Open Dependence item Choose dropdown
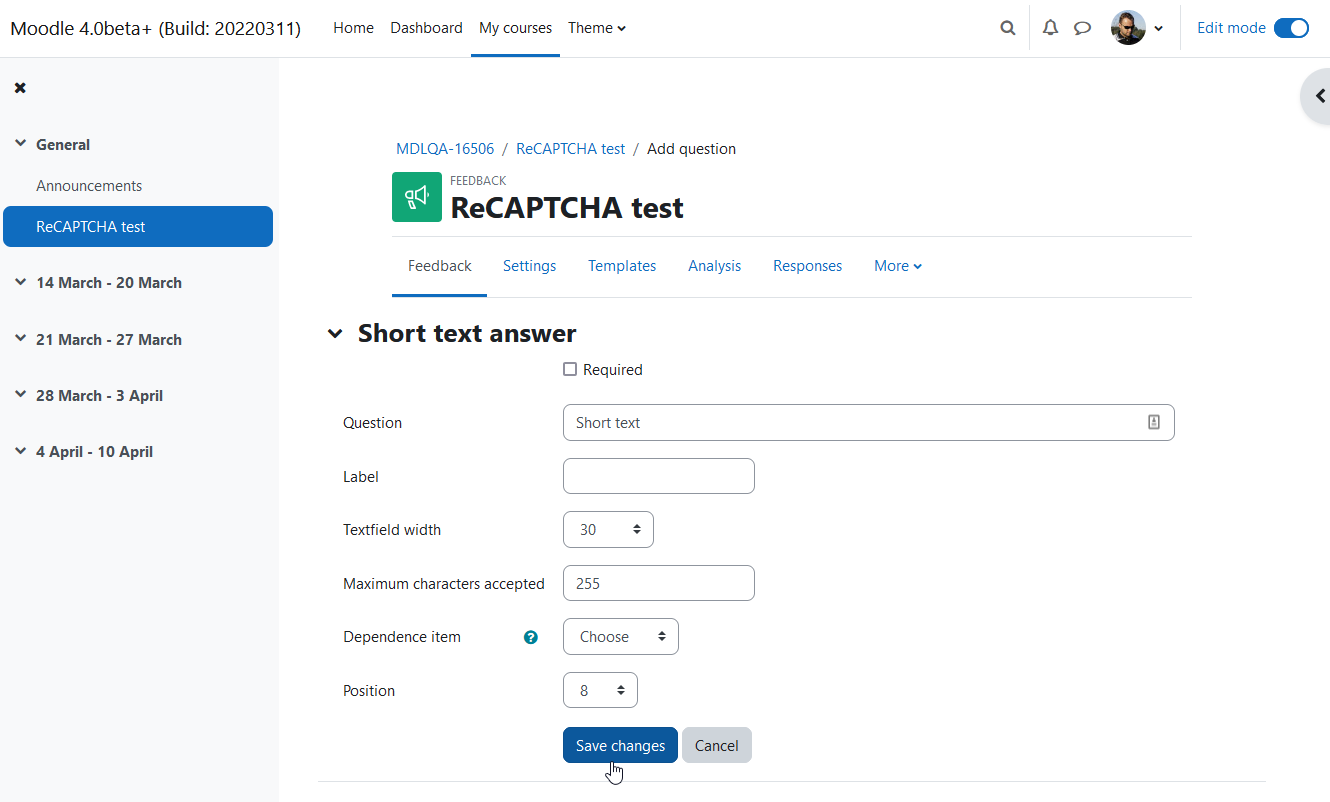This screenshot has height=802, width=1330. click(620, 636)
